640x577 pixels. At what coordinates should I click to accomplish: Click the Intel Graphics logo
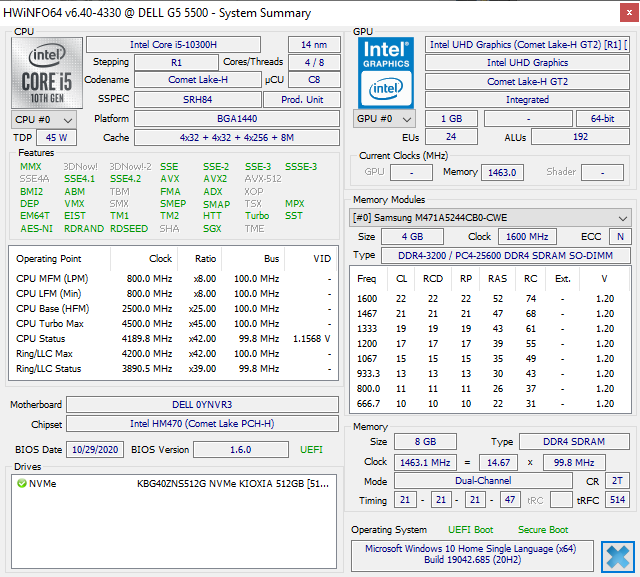(386, 73)
